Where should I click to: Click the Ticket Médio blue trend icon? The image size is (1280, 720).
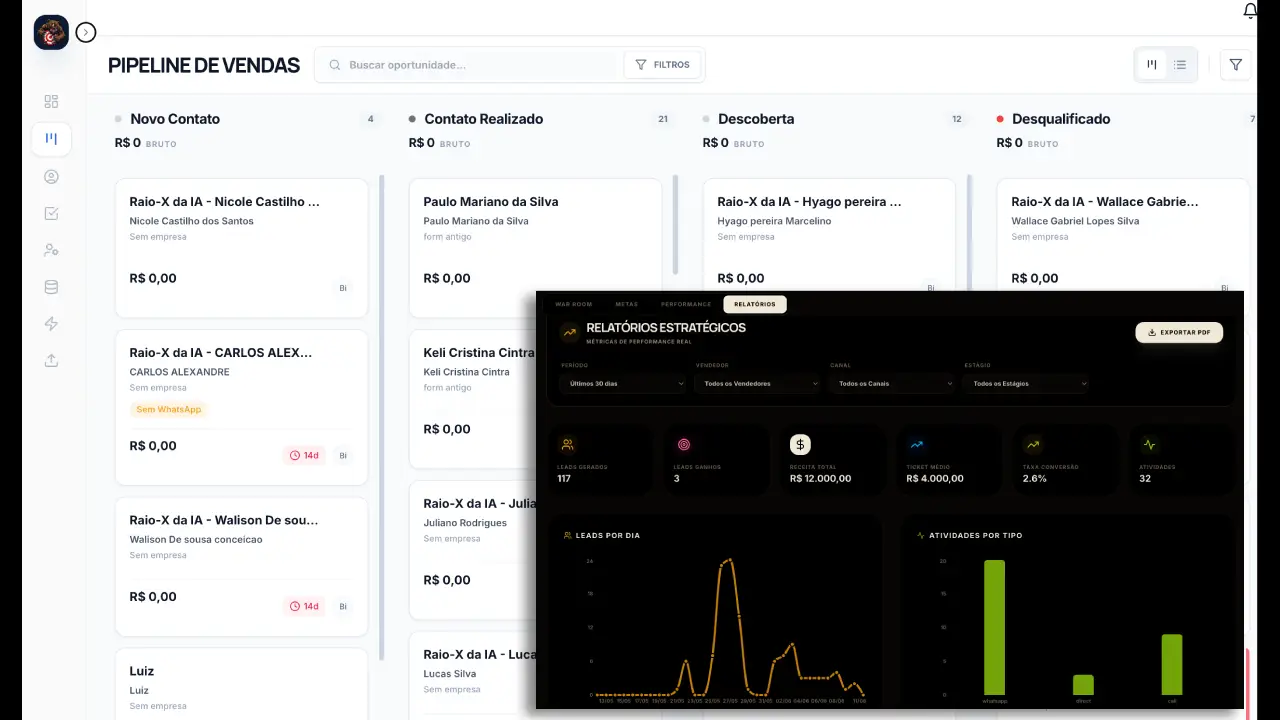pyautogui.click(x=917, y=444)
